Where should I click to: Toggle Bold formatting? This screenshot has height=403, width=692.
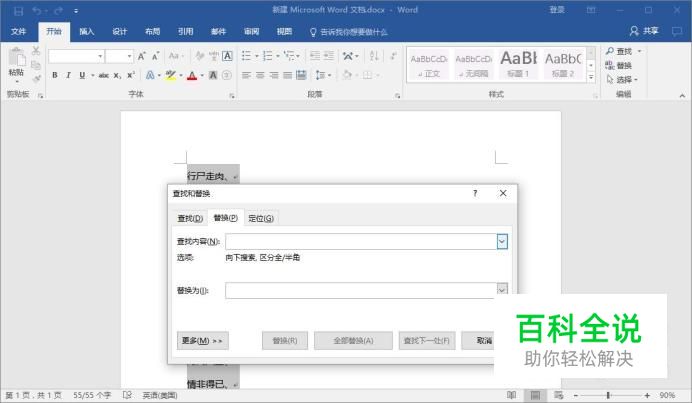(55, 75)
